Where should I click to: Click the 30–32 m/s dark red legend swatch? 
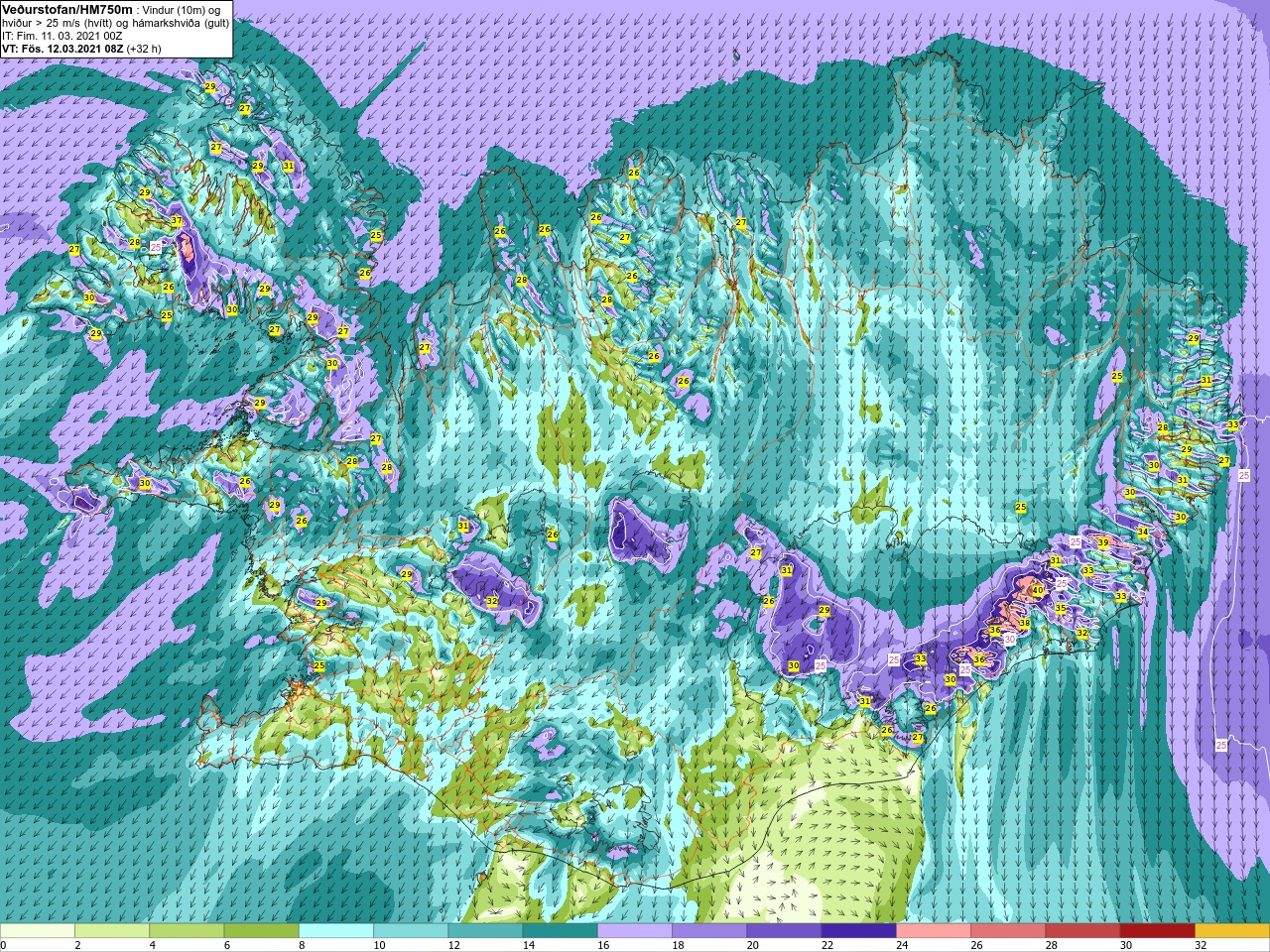coord(1157,931)
